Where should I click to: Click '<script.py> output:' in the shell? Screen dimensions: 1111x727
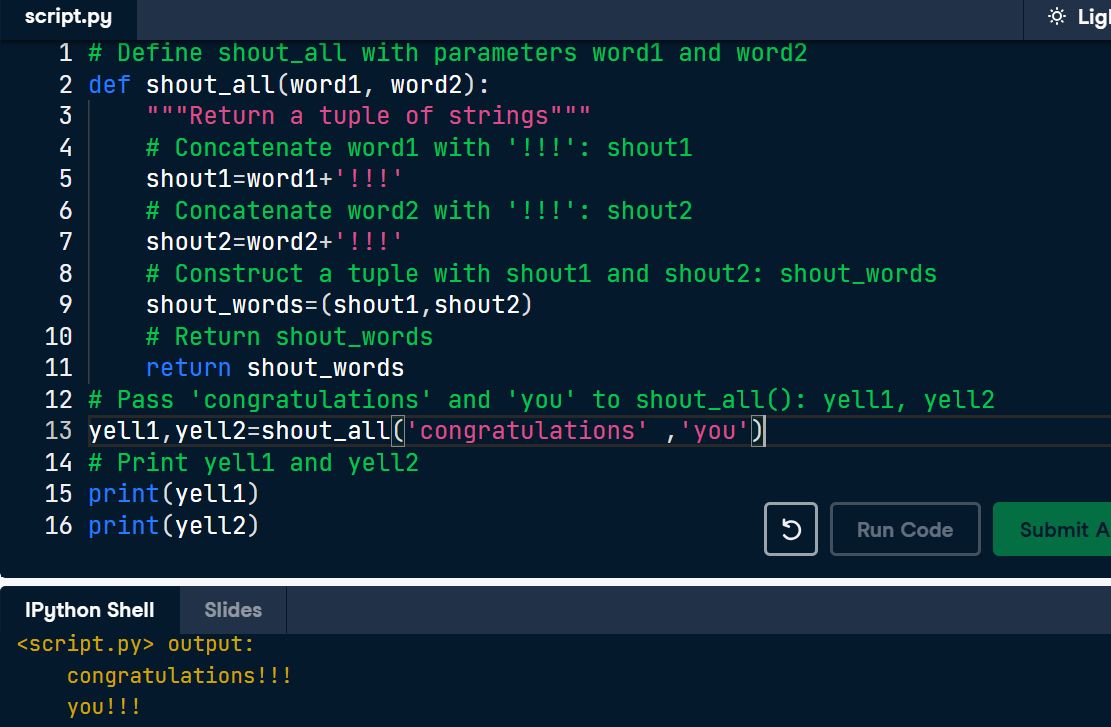[135, 644]
